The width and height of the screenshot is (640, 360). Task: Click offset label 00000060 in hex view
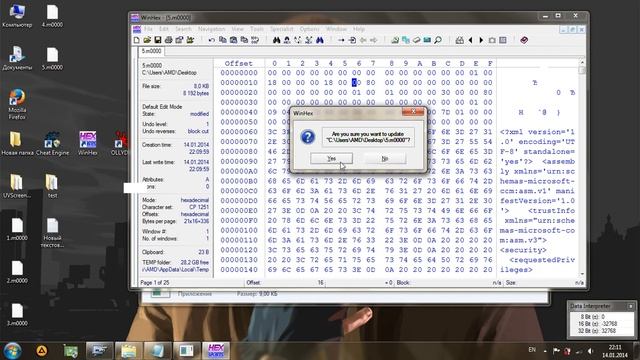click(239, 132)
